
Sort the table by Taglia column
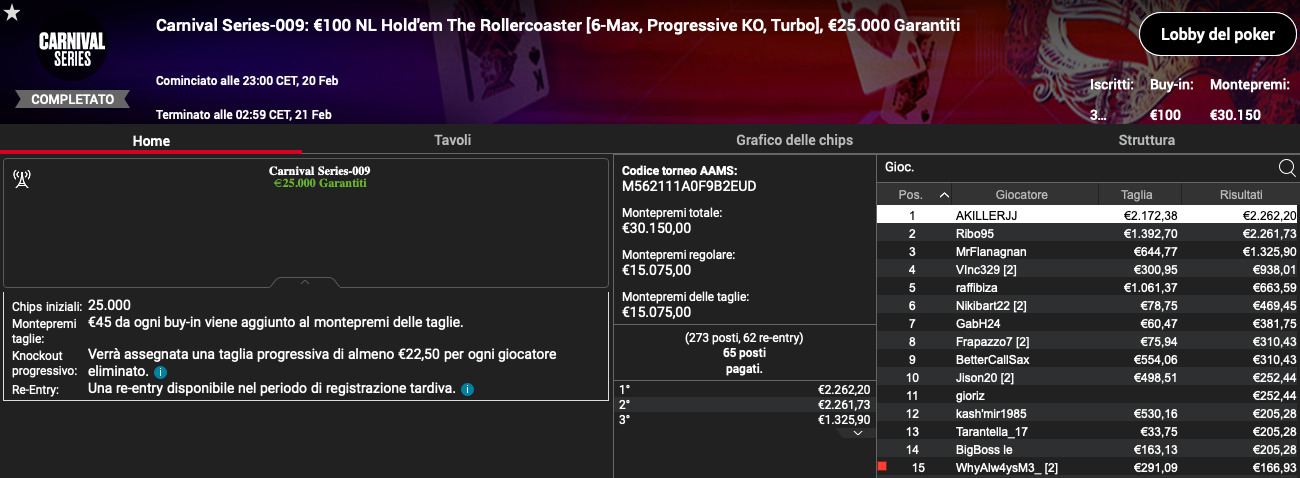click(1137, 195)
